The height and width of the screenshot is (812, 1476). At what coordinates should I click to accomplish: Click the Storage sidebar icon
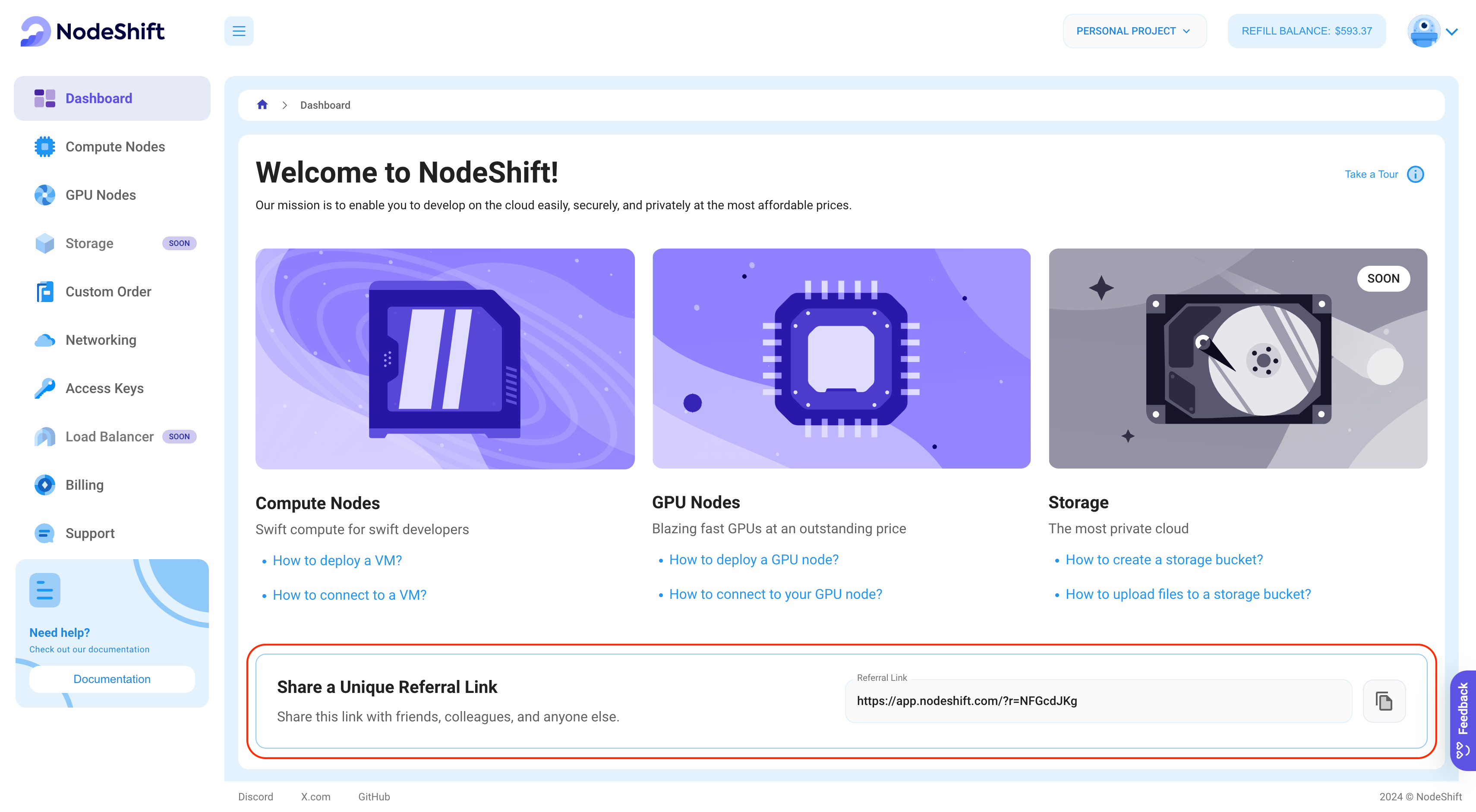click(44, 243)
